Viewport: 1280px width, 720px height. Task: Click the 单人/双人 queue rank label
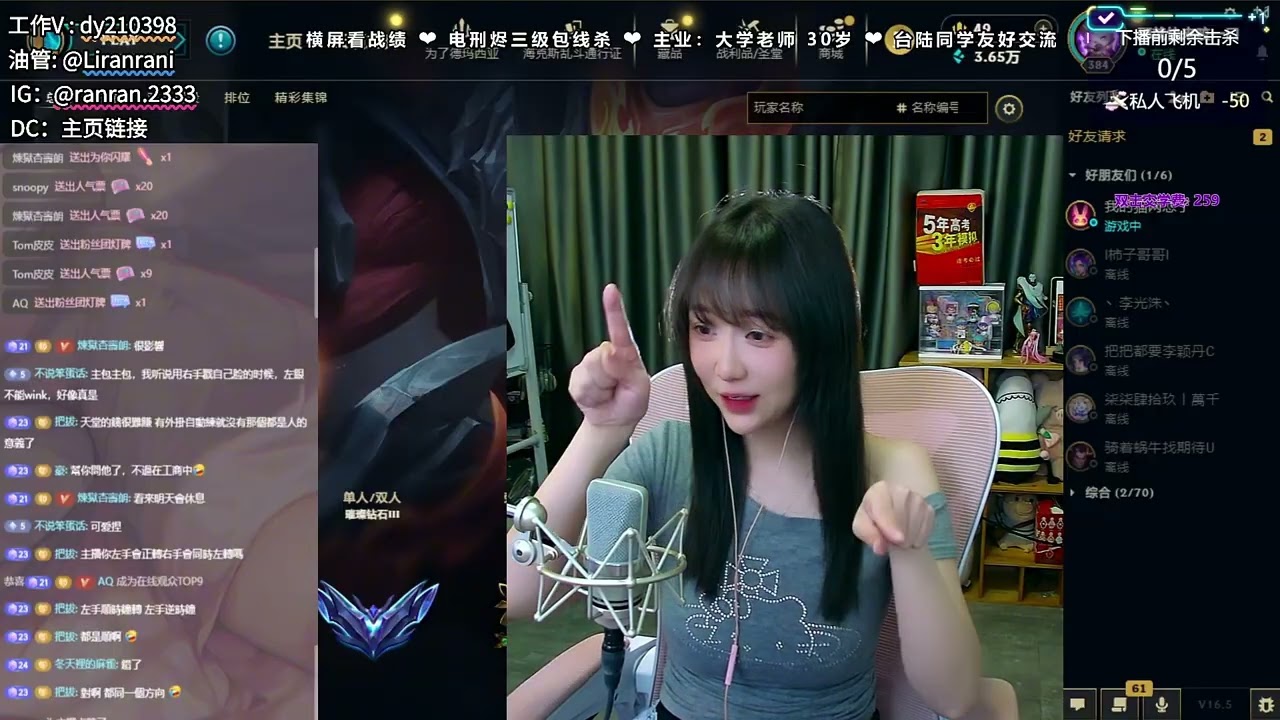pos(371,497)
